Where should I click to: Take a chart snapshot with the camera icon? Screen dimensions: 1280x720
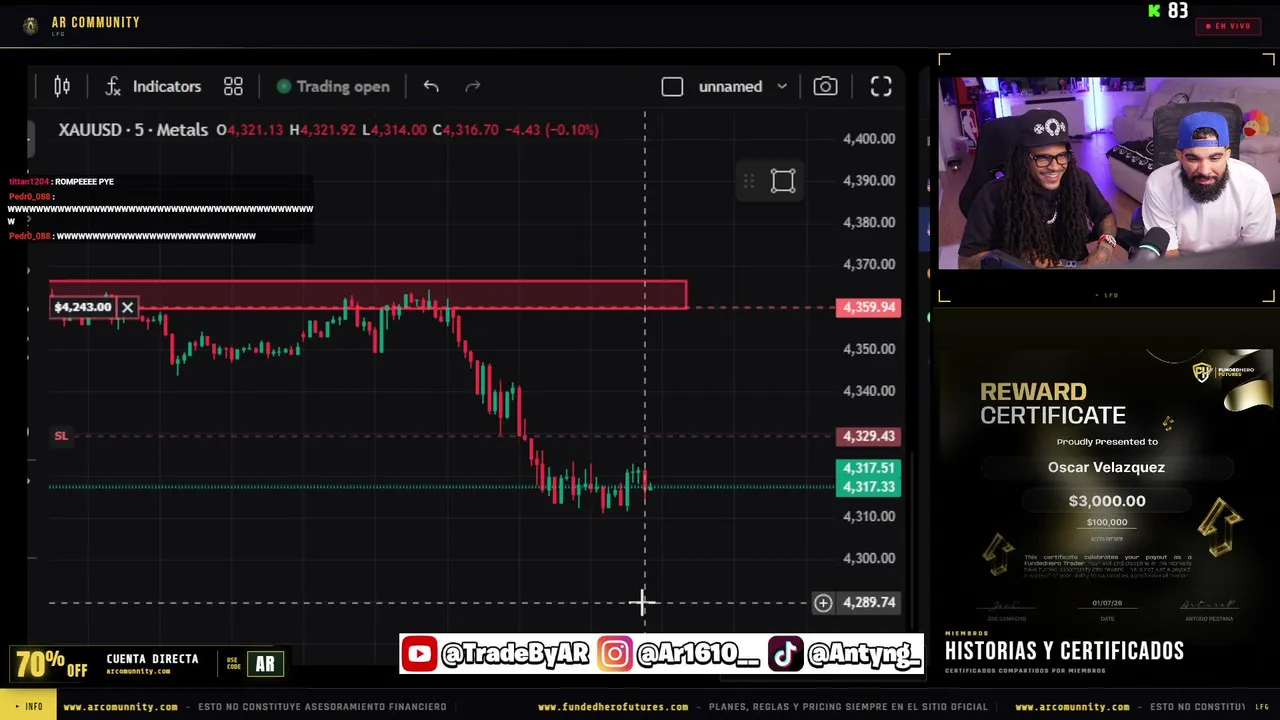point(825,87)
